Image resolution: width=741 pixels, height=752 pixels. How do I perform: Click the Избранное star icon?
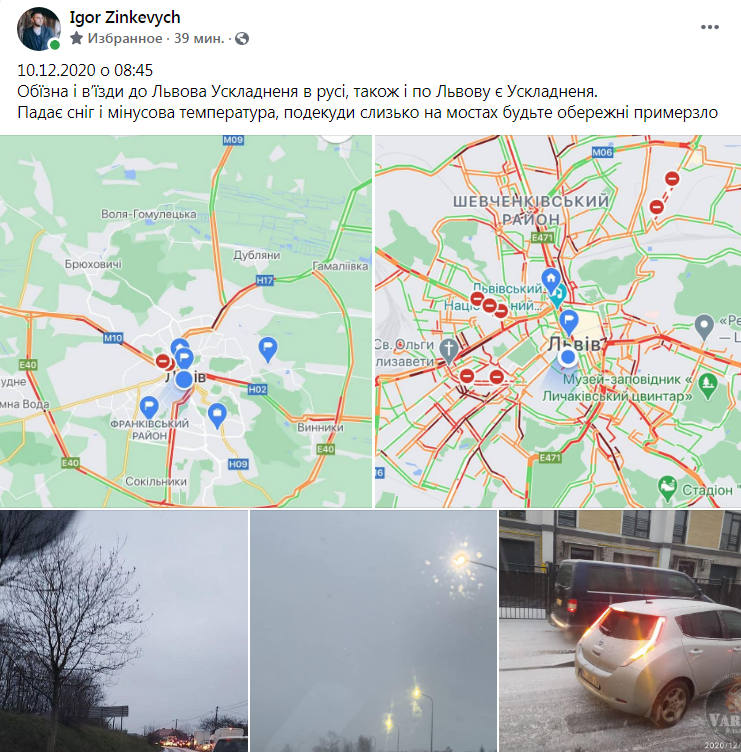(x=76, y=38)
